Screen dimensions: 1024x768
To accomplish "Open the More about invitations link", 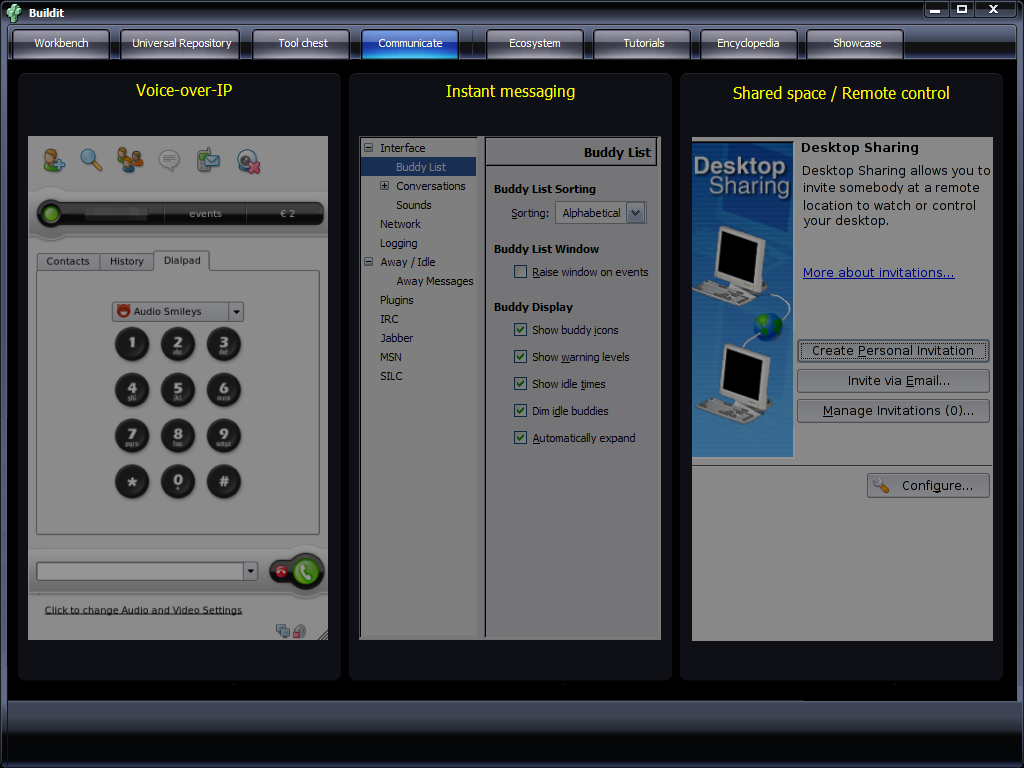I will (878, 273).
